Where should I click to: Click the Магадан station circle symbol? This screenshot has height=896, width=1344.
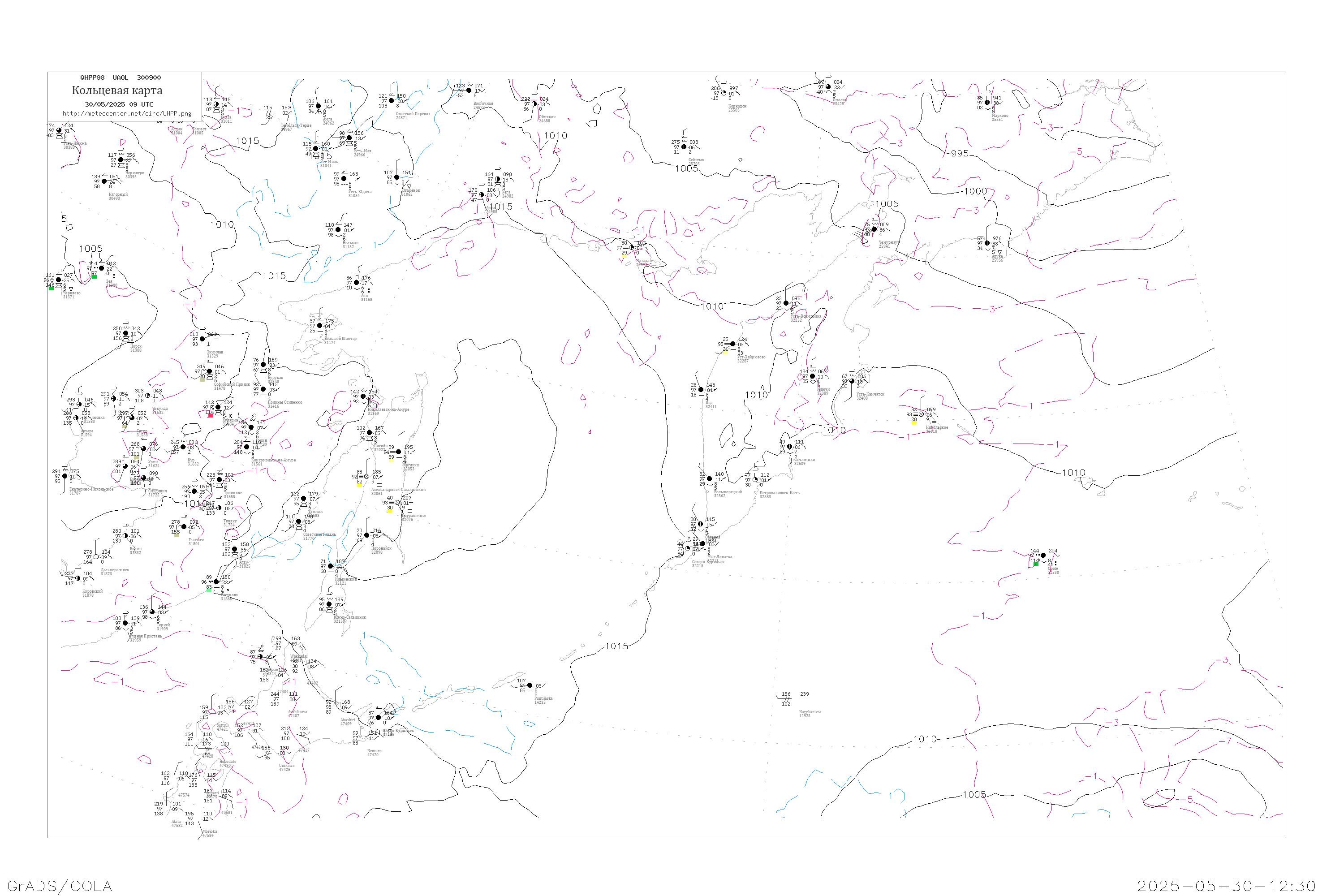pyautogui.click(x=631, y=247)
